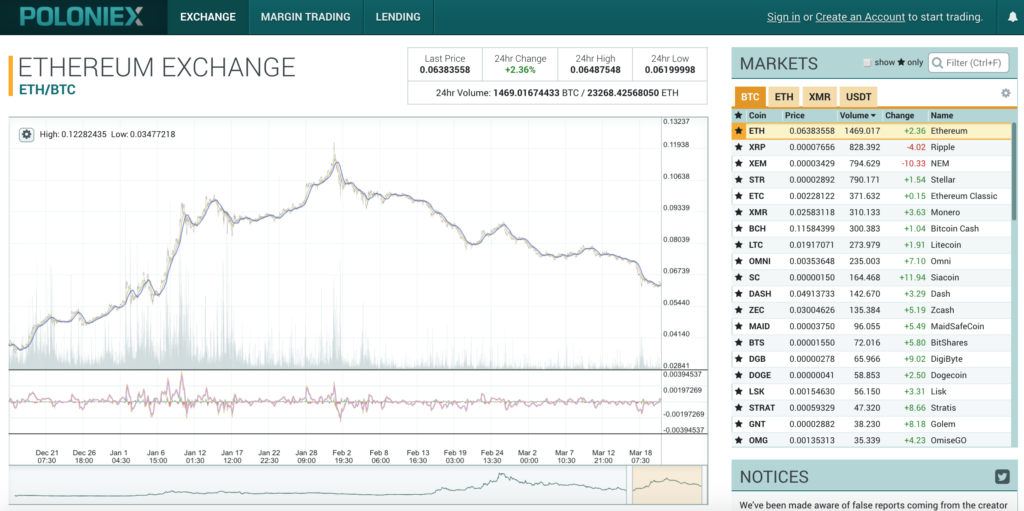This screenshot has height=511, width=1024.
Task: Click the 24hr High value 0.06487548
Action: coord(595,70)
